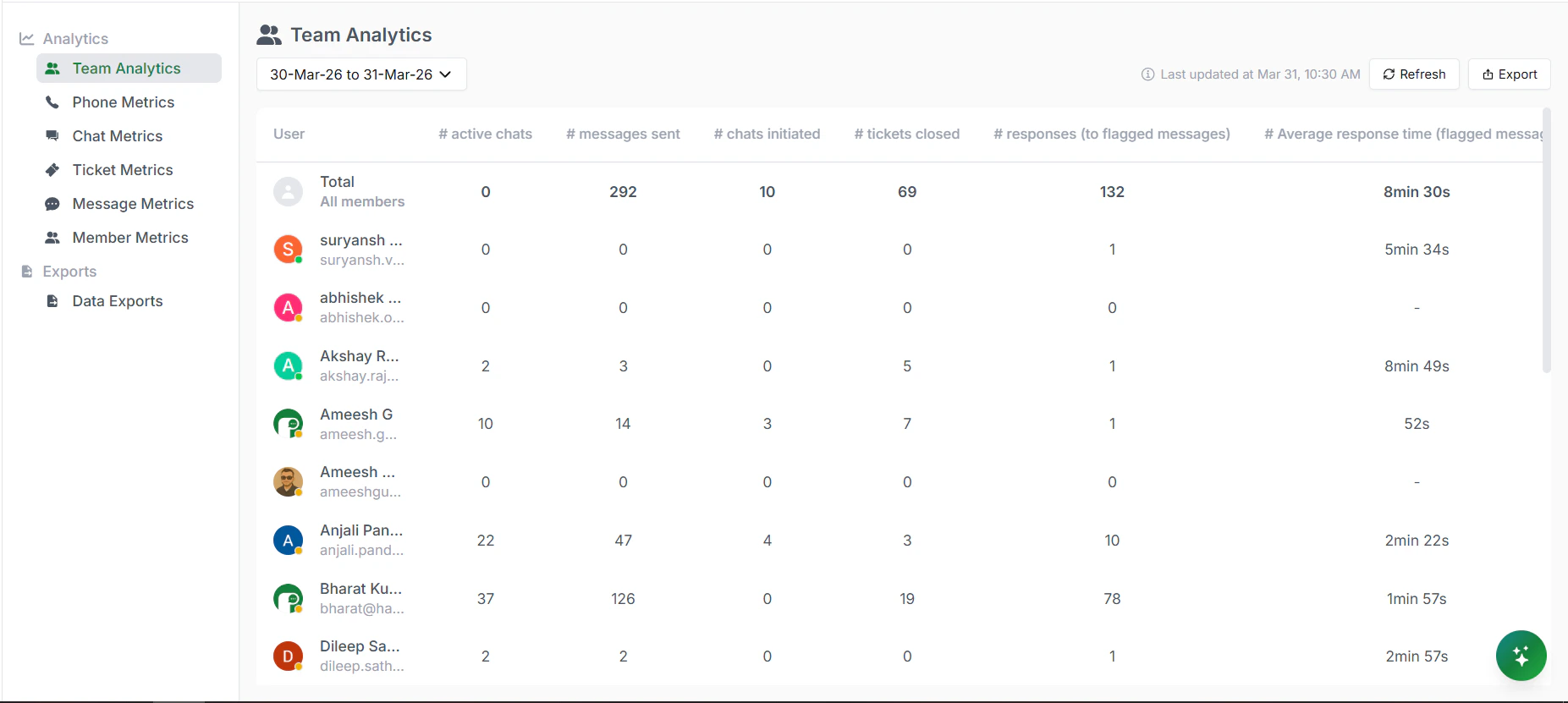
Task: Open the date range dropdown
Action: (361, 74)
